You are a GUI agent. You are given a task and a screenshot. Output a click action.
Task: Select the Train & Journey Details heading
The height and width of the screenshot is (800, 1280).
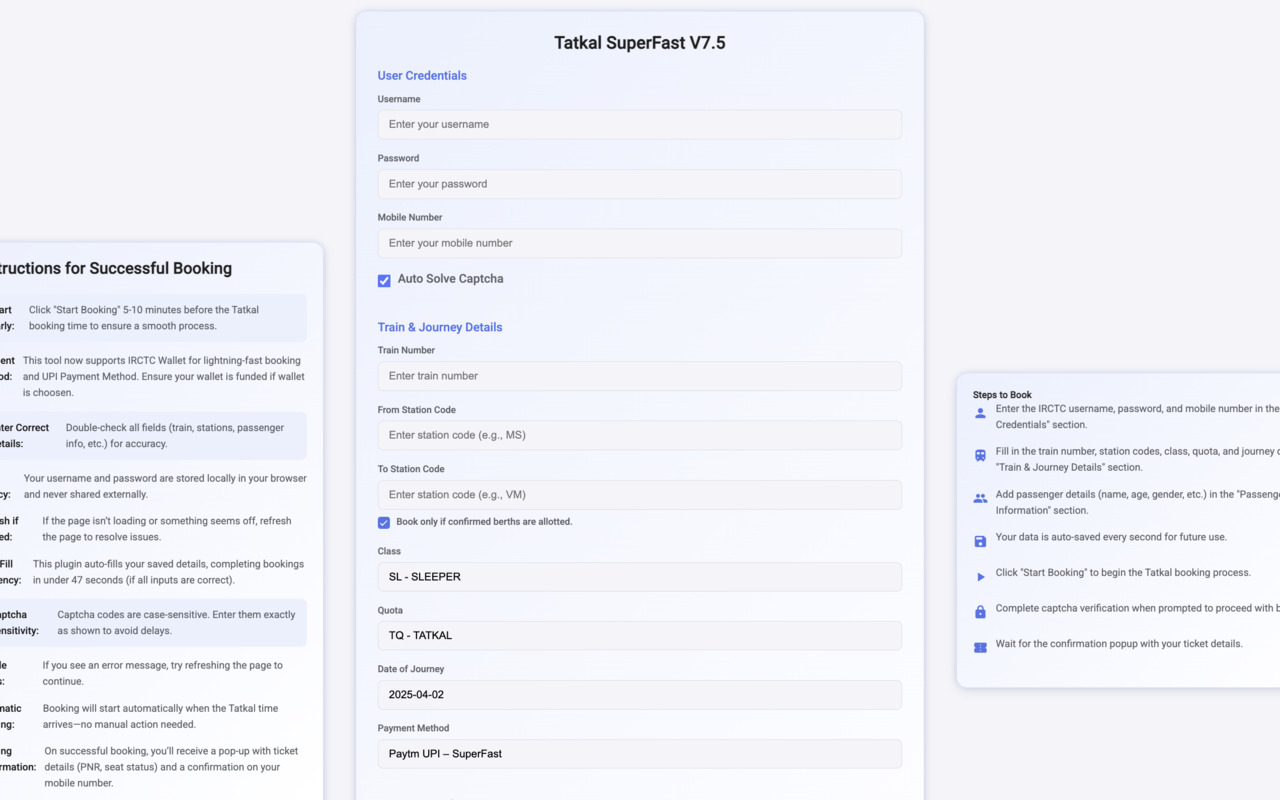tap(440, 327)
